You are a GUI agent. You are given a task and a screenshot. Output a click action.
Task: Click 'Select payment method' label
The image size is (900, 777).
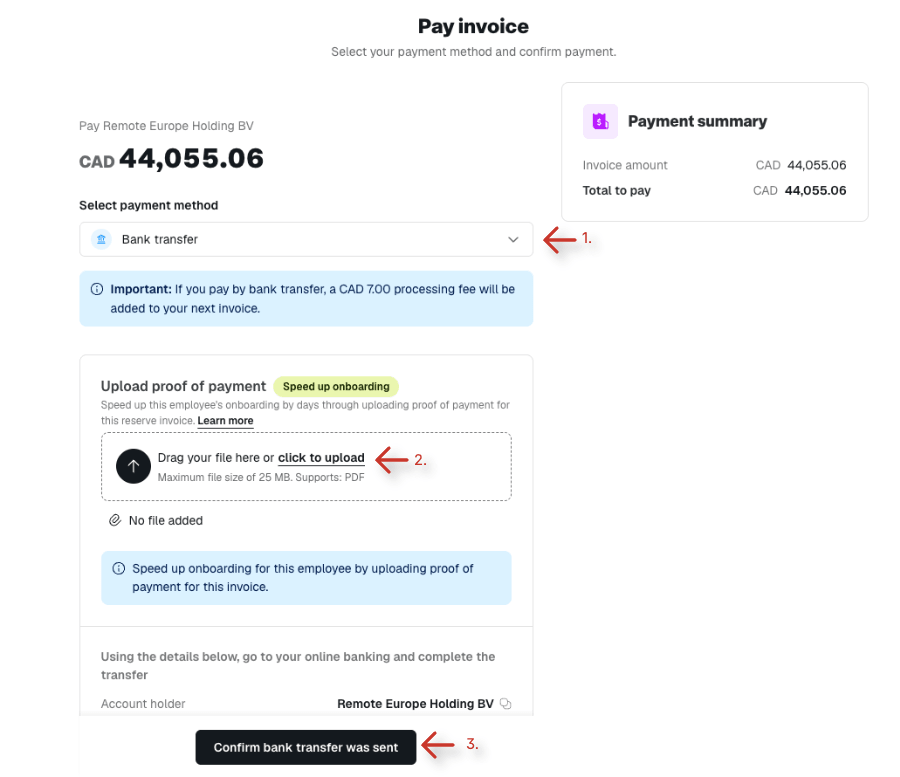point(149,205)
